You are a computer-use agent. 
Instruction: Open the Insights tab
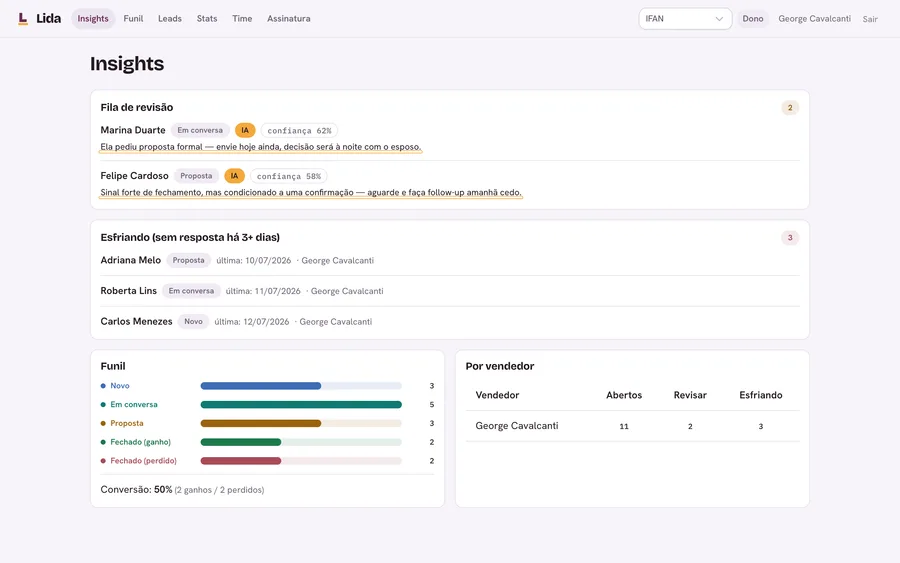click(x=93, y=18)
